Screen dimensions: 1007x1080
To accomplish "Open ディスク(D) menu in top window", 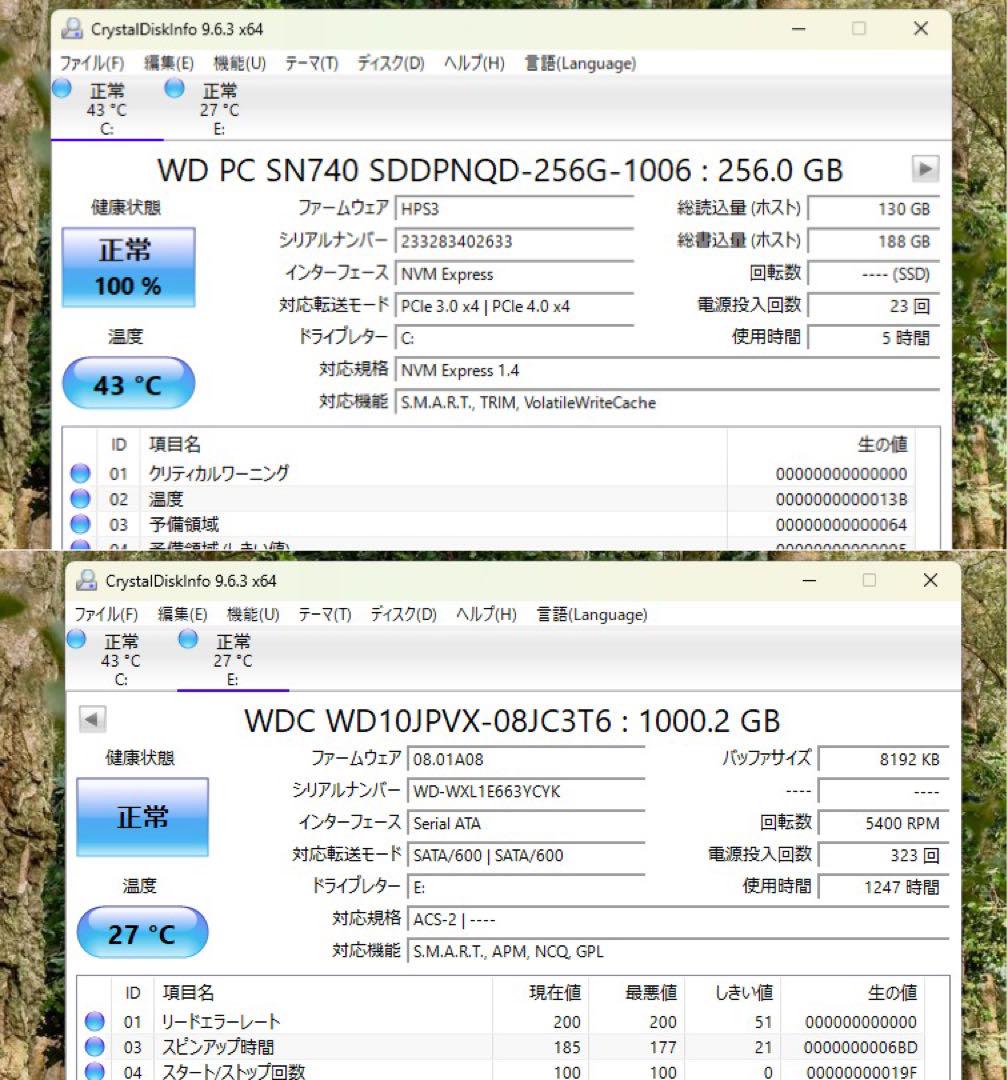I will pos(390,63).
